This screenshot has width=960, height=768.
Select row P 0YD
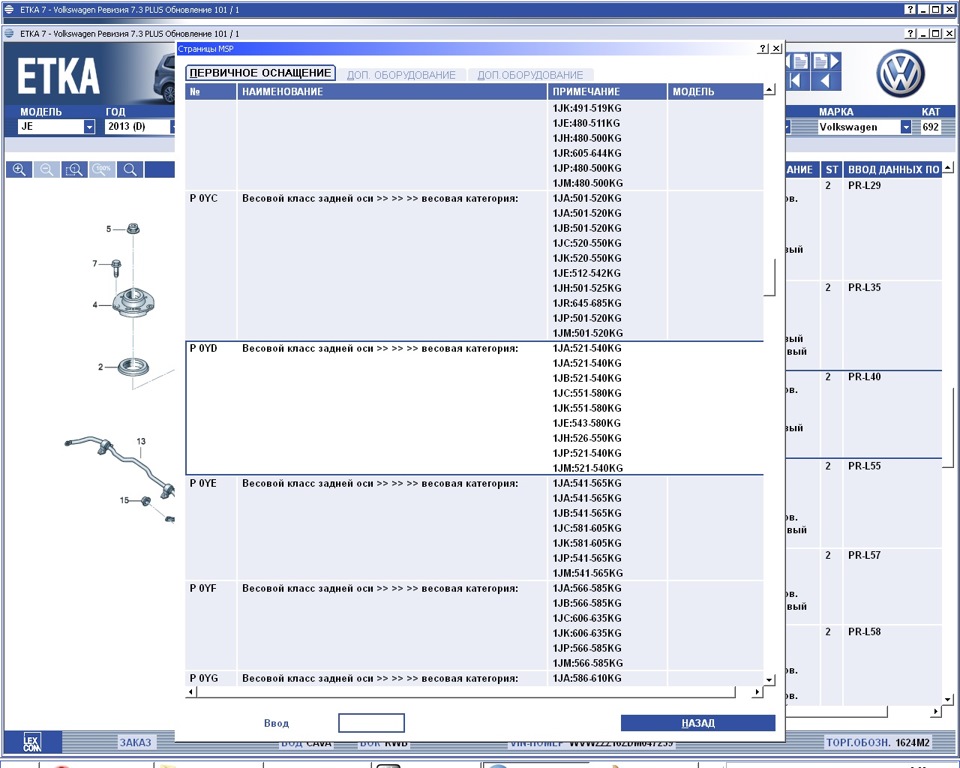coord(474,408)
